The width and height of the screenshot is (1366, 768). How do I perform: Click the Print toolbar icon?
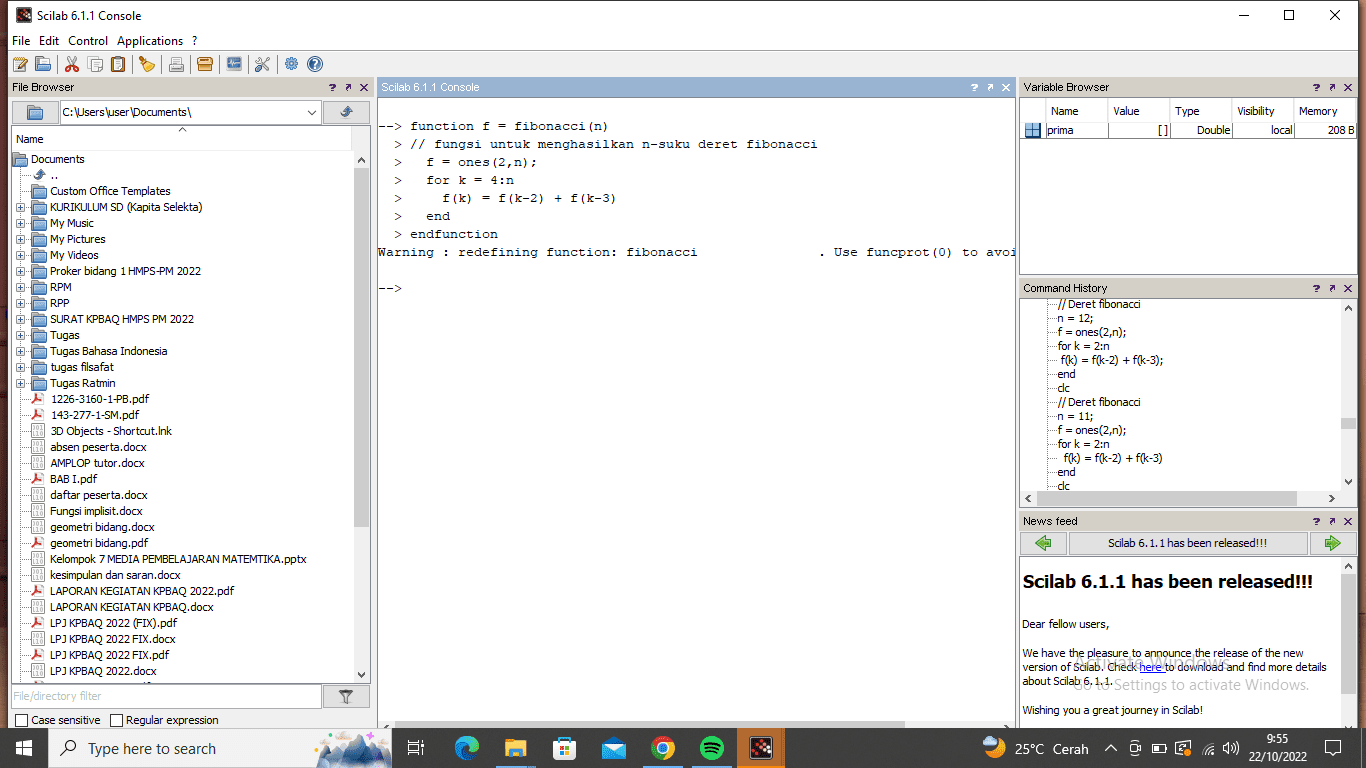pyautogui.click(x=176, y=64)
